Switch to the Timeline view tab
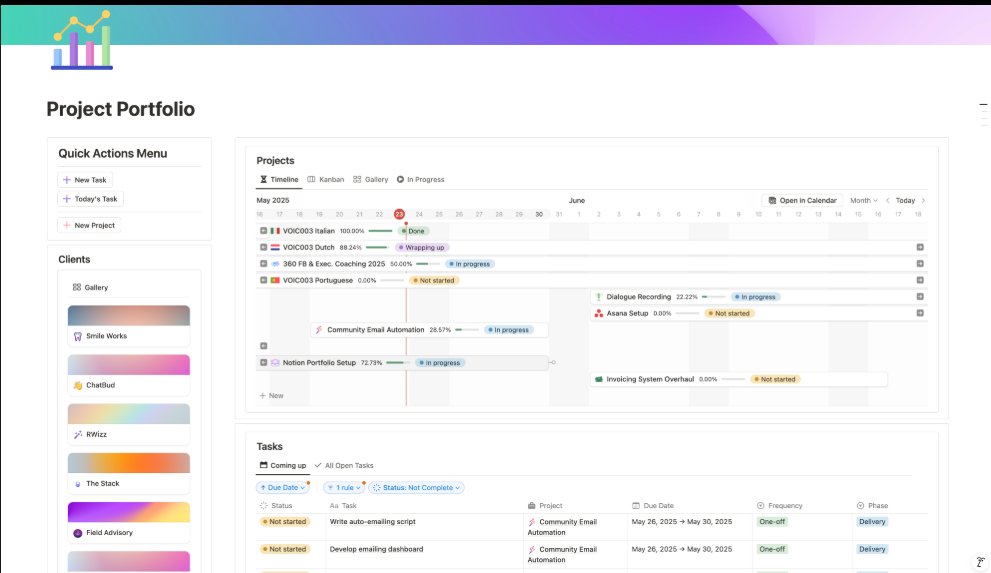The height and width of the screenshot is (573, 991). coord(279,179)
